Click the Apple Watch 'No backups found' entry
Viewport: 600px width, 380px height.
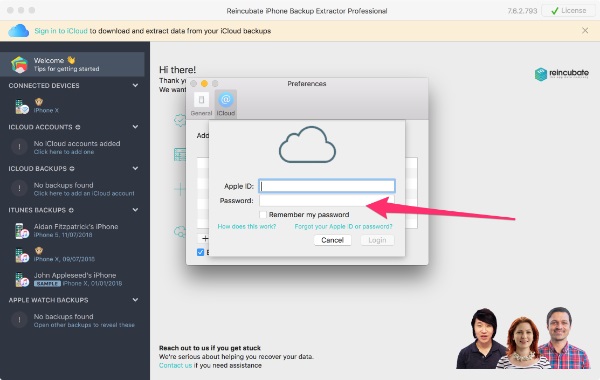click(x=72, y=320)
